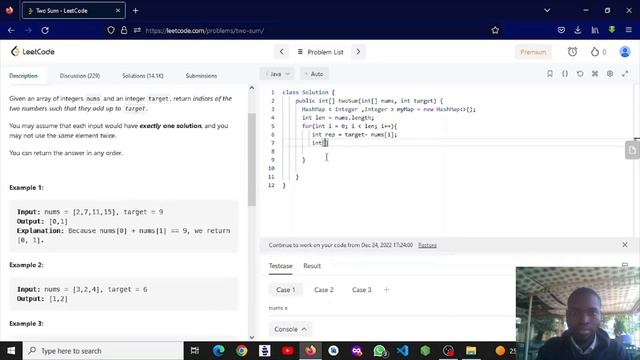Image resolution: width=640 pixels, height=360 pixels.
Task: Add a new testcase with plus icon
Action: click(x=386, y=290)
